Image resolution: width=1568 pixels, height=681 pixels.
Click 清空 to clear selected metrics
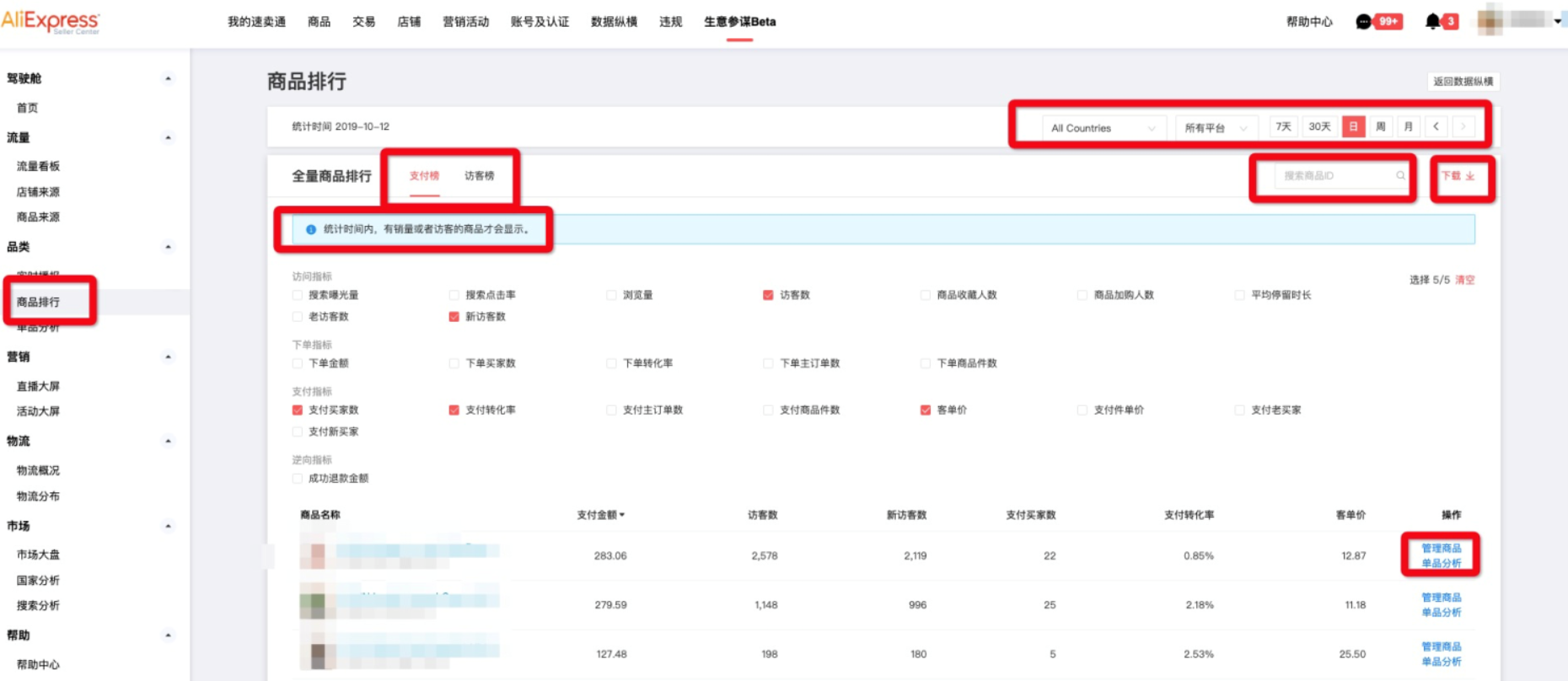1465,280
